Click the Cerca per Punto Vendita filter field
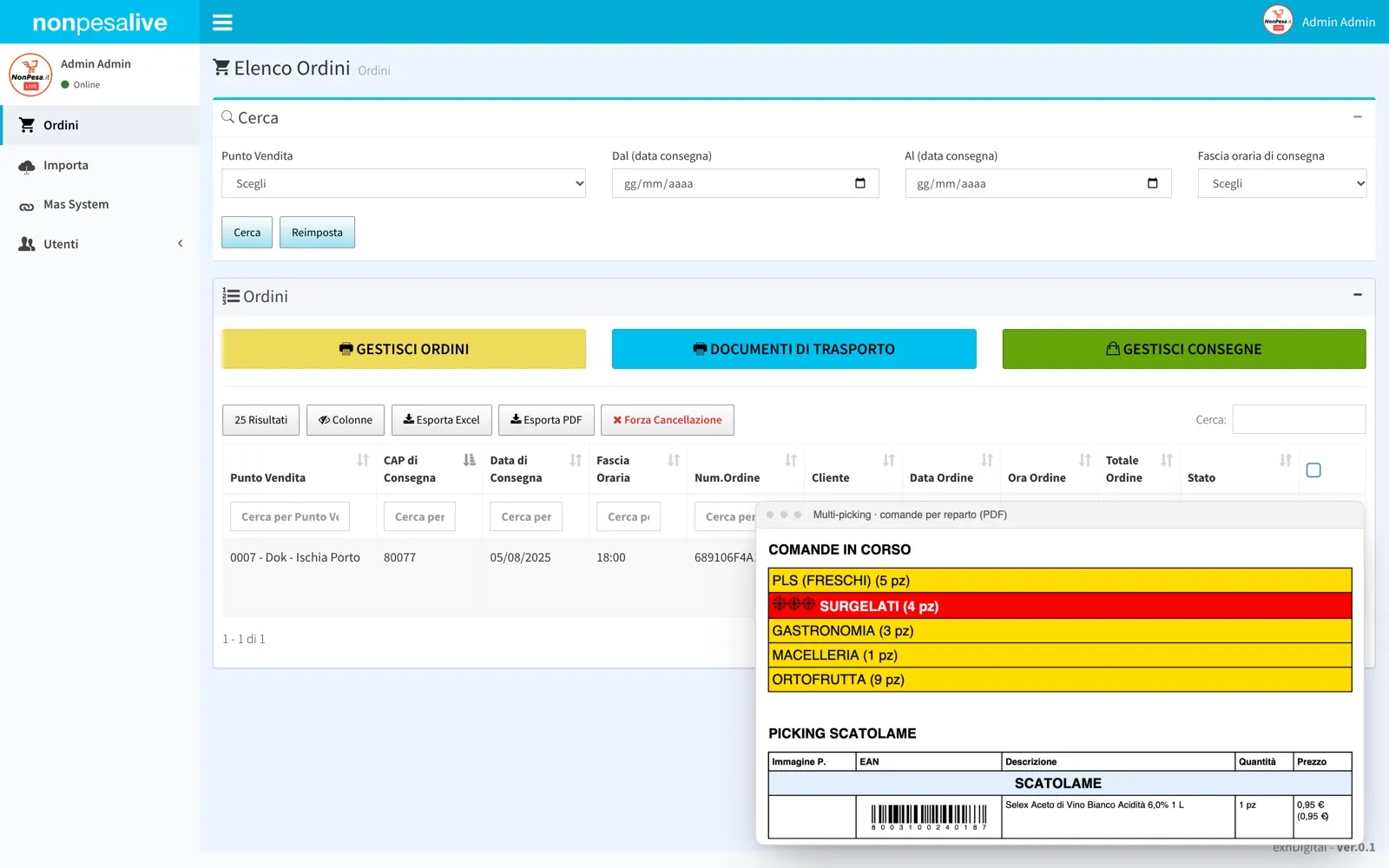The width and height of the screenshot is (1389, 868). [290, 516]
